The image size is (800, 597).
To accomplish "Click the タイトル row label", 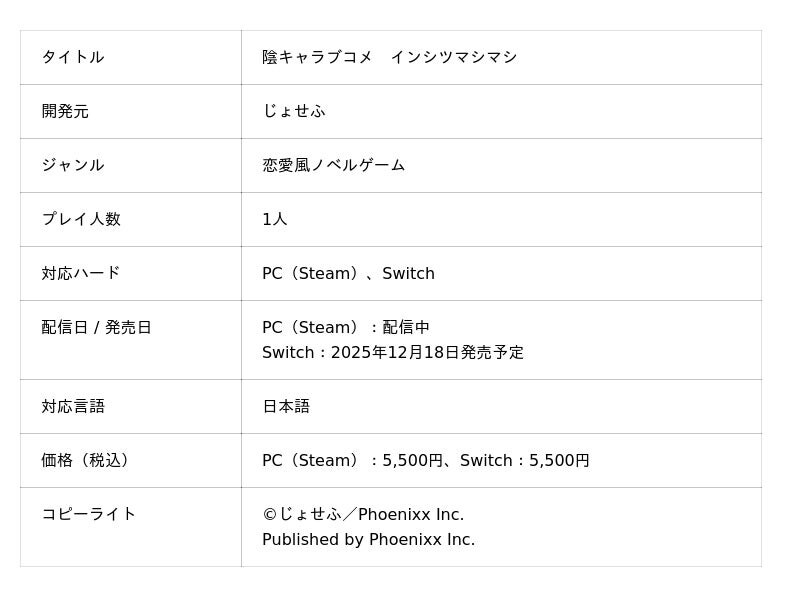I will [73, 57].
